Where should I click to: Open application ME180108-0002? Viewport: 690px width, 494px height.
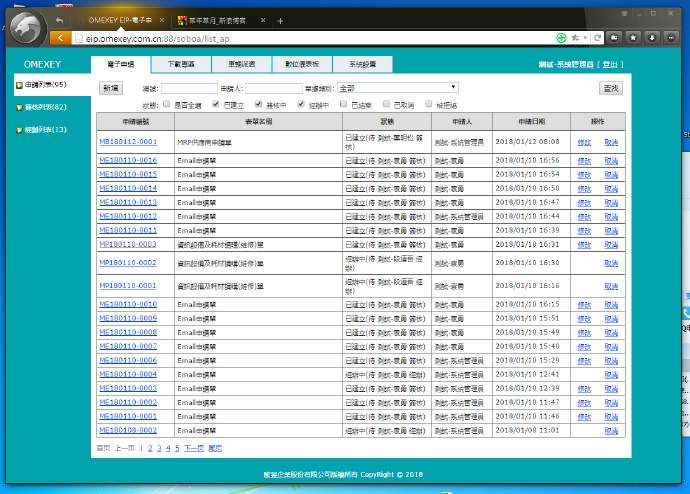(x=128, y=430)
